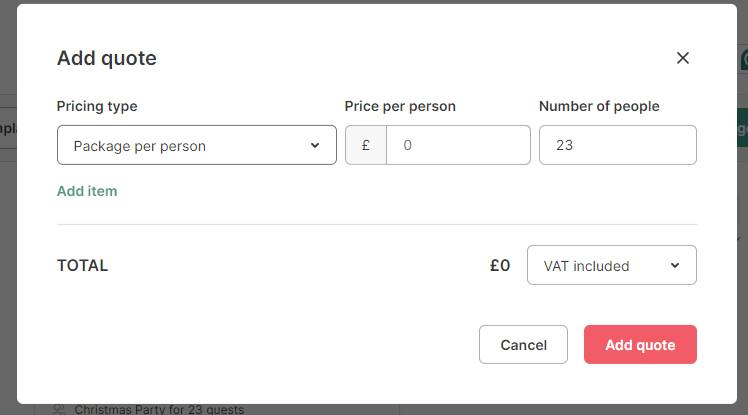Focus the Price per person input
Viewport: 748px width, 415px height.
click(x=458, y=145)
